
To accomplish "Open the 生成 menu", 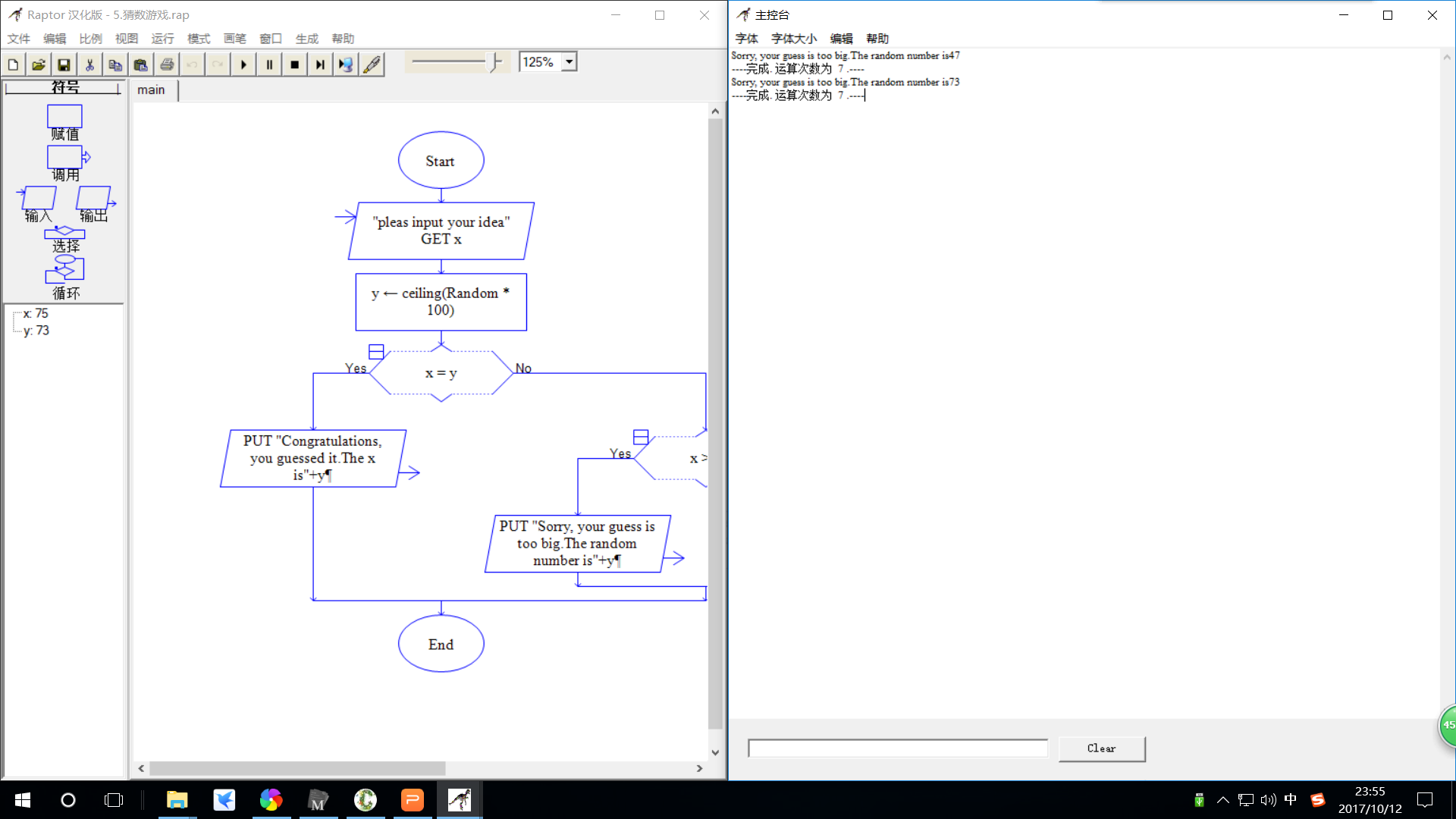I will [x=306, y=39].
